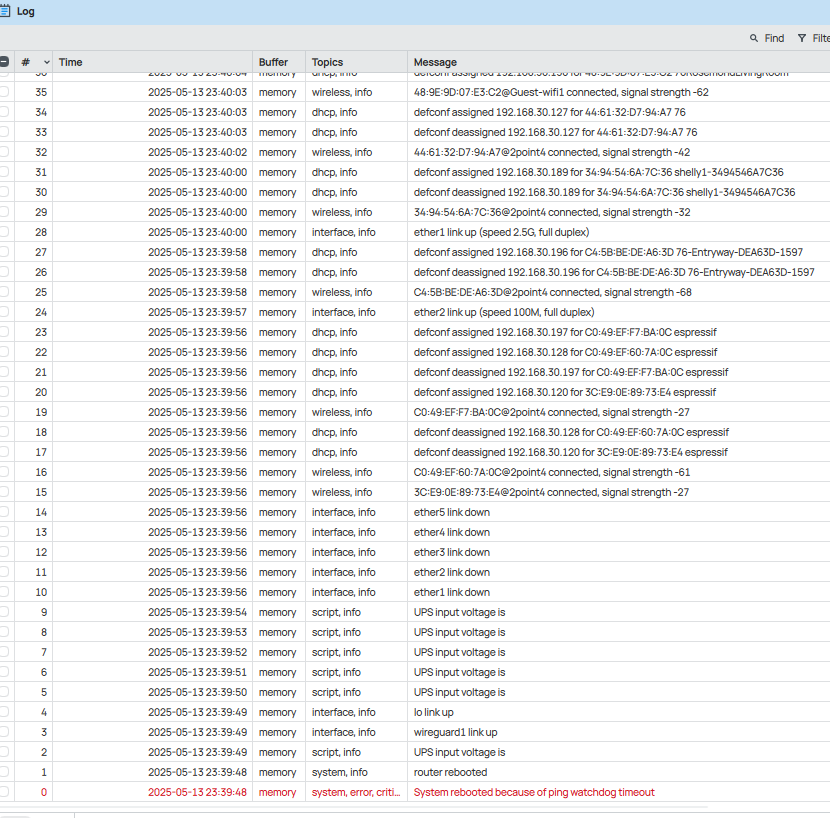
Task: Select the 'wireguard1 link up' message
Action: (x=455, y=732)
